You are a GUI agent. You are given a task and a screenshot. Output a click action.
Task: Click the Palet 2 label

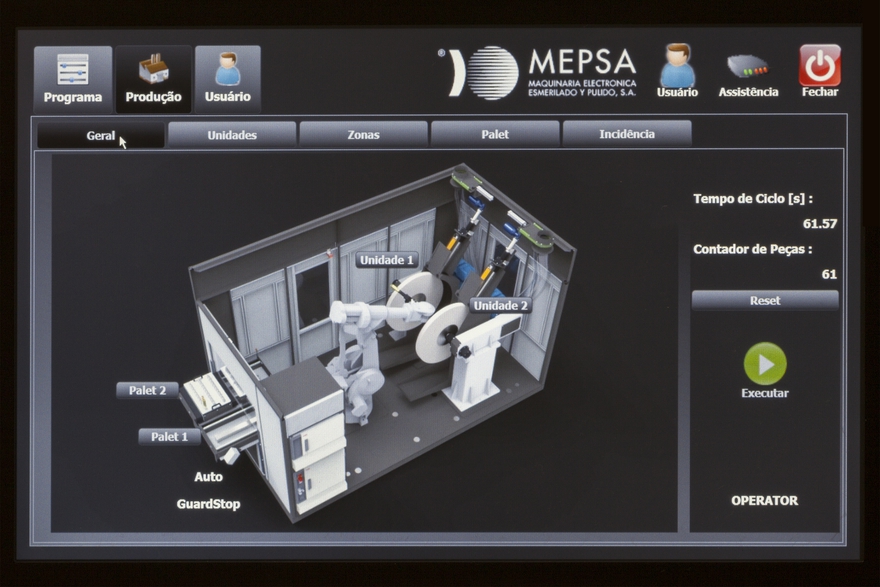pos(148,390)
